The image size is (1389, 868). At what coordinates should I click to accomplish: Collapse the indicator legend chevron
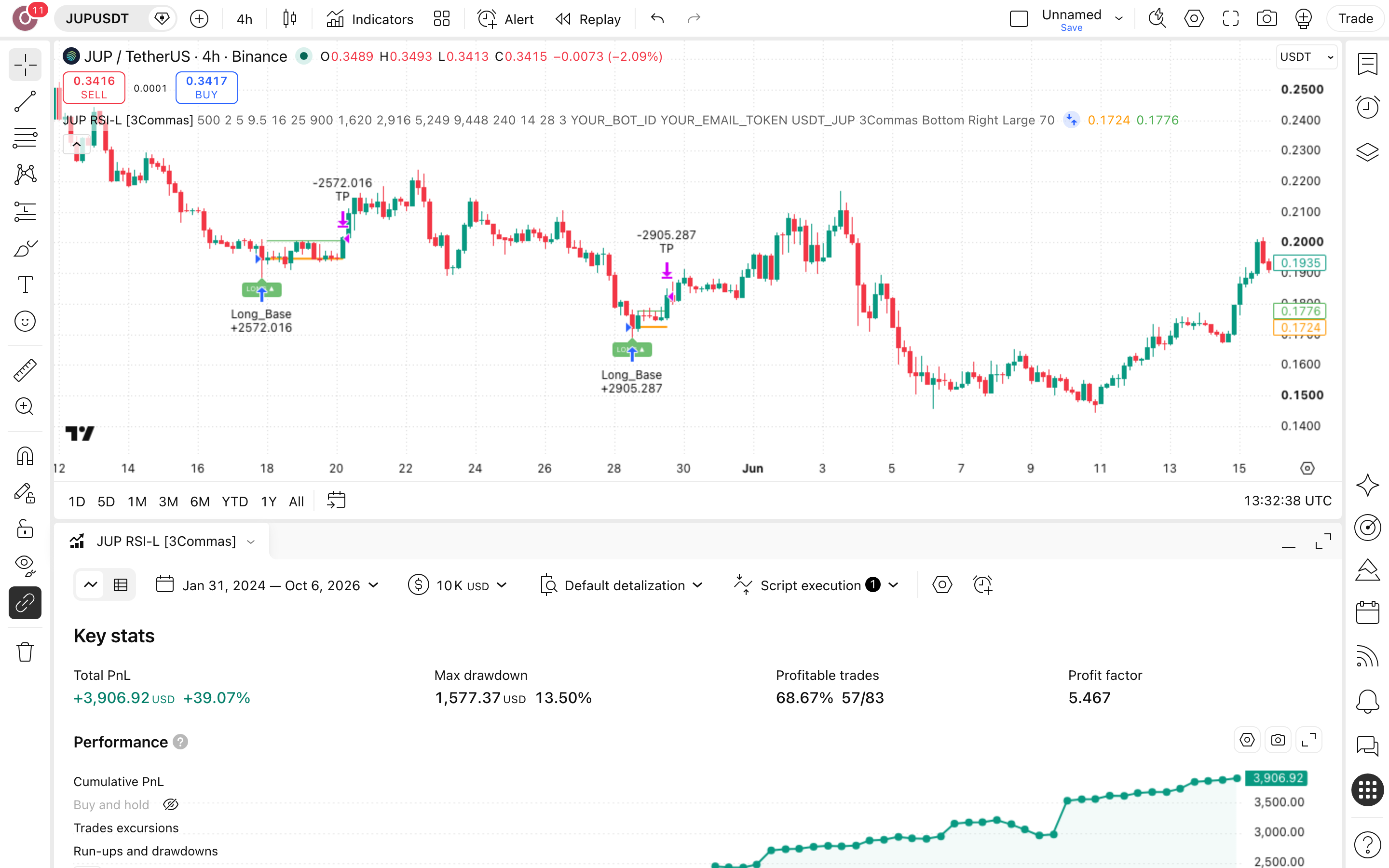[76, 144]
